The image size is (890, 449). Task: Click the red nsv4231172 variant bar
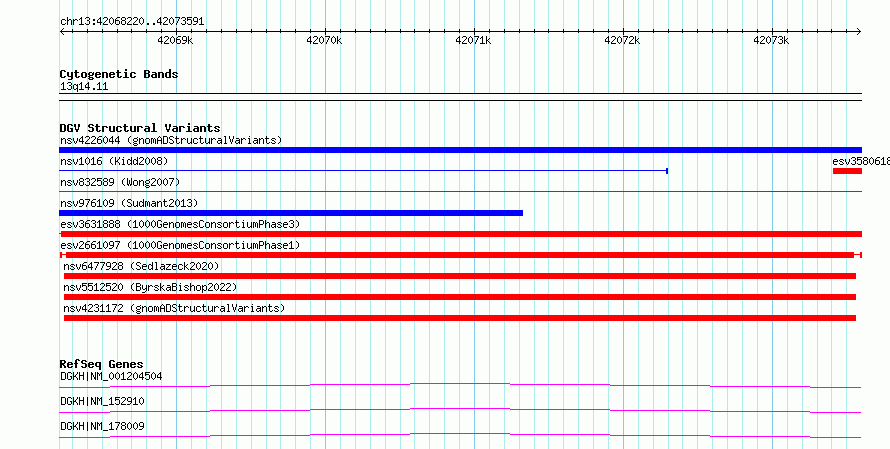[x=460, y=318]
